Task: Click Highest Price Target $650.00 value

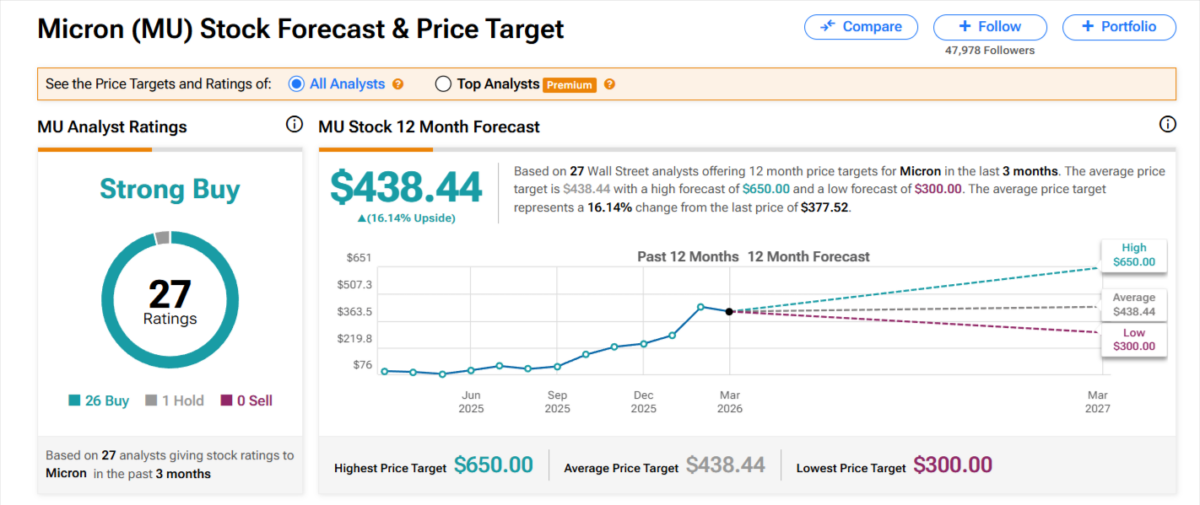Action: (494, 465)
